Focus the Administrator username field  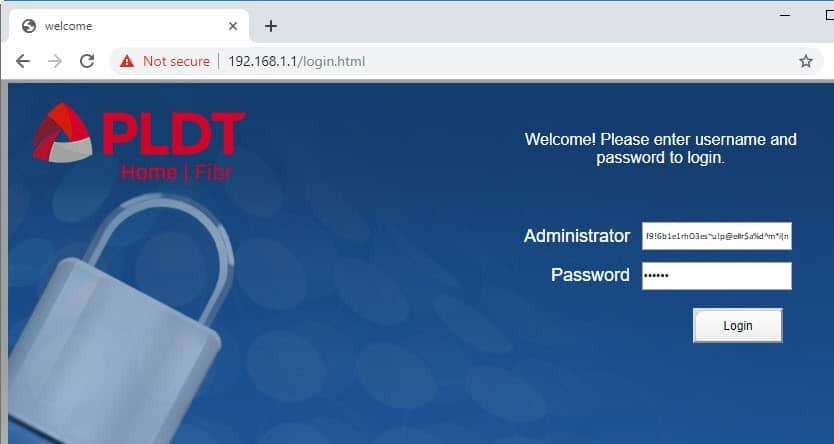(x=716, y=236)
